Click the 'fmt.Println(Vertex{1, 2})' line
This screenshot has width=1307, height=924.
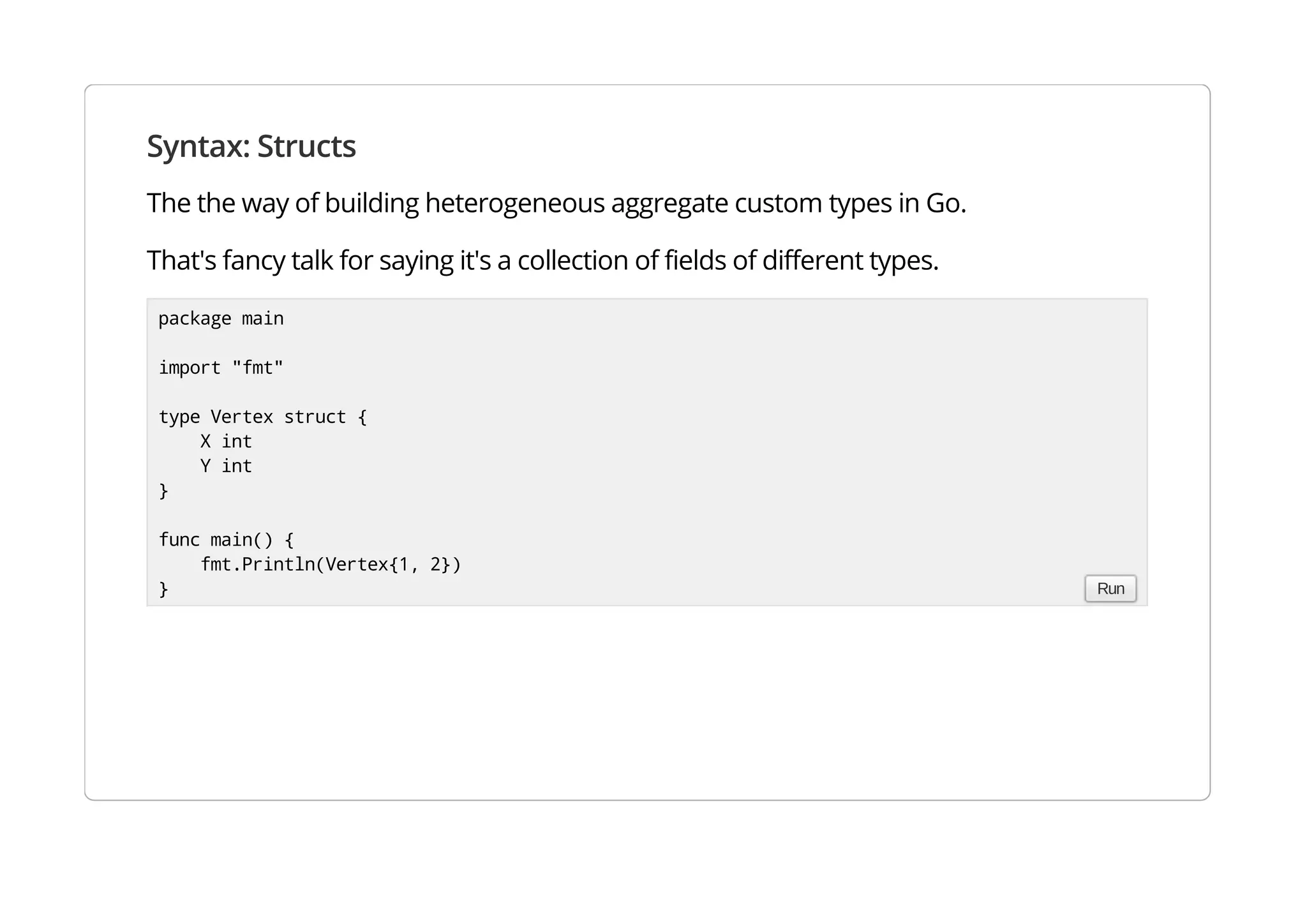pyautogui.click(x=331, y=565)
